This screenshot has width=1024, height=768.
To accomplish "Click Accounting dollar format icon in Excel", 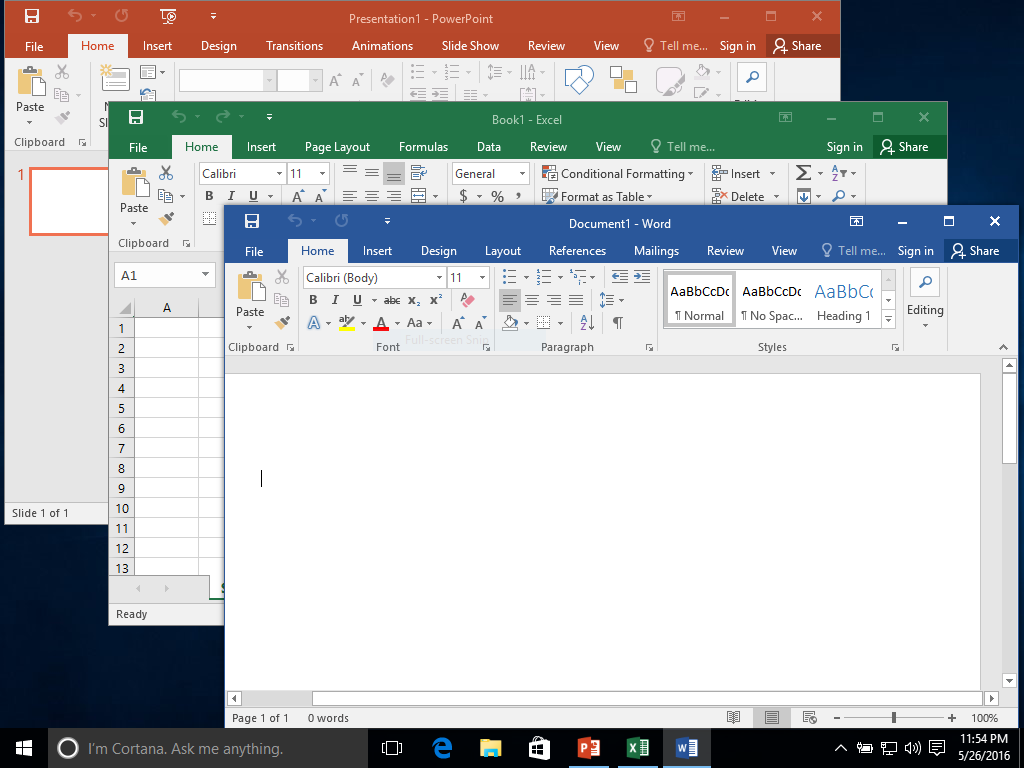I will [x=463, y=196].
